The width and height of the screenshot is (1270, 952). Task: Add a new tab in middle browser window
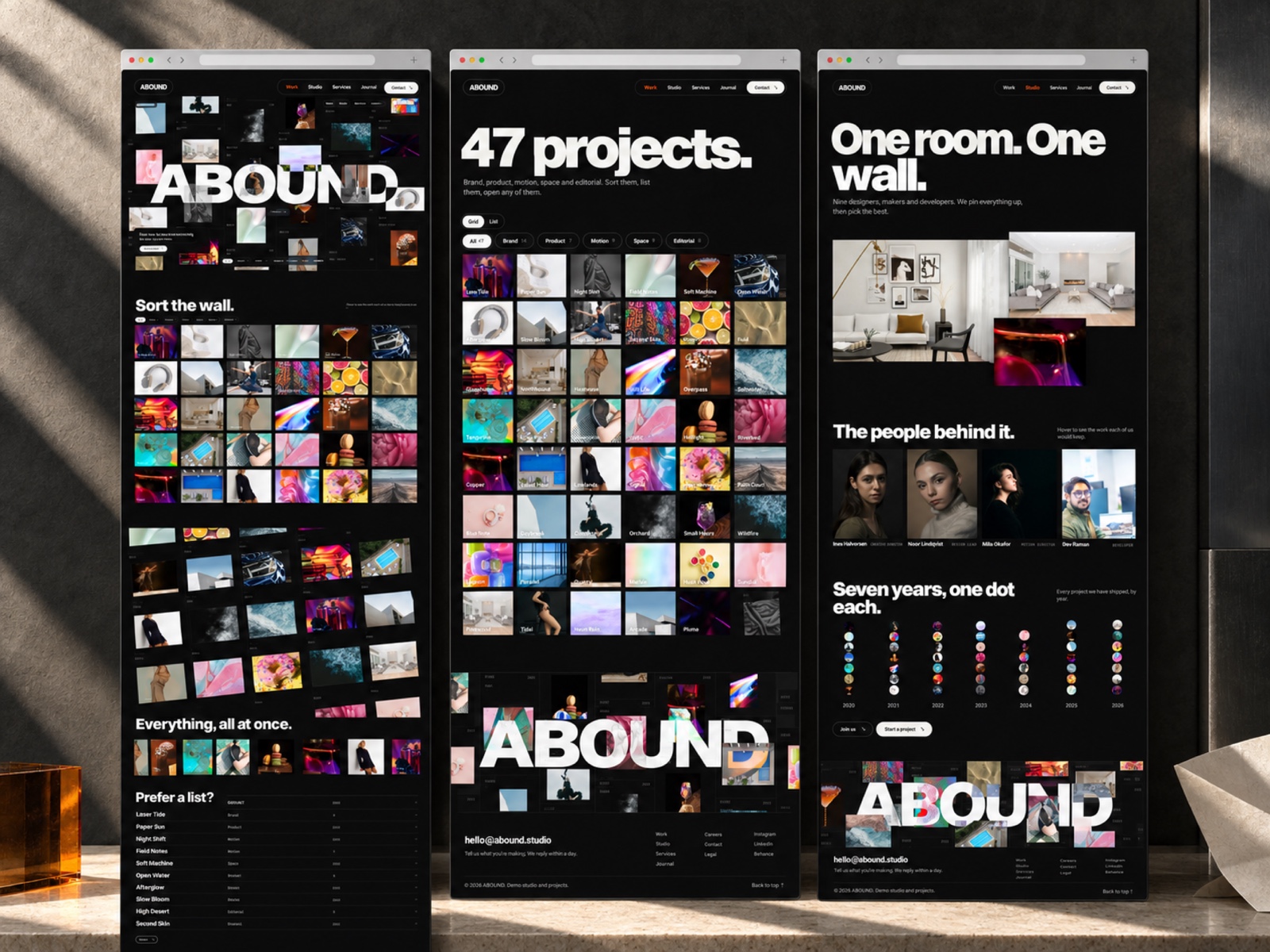(783, 60)
